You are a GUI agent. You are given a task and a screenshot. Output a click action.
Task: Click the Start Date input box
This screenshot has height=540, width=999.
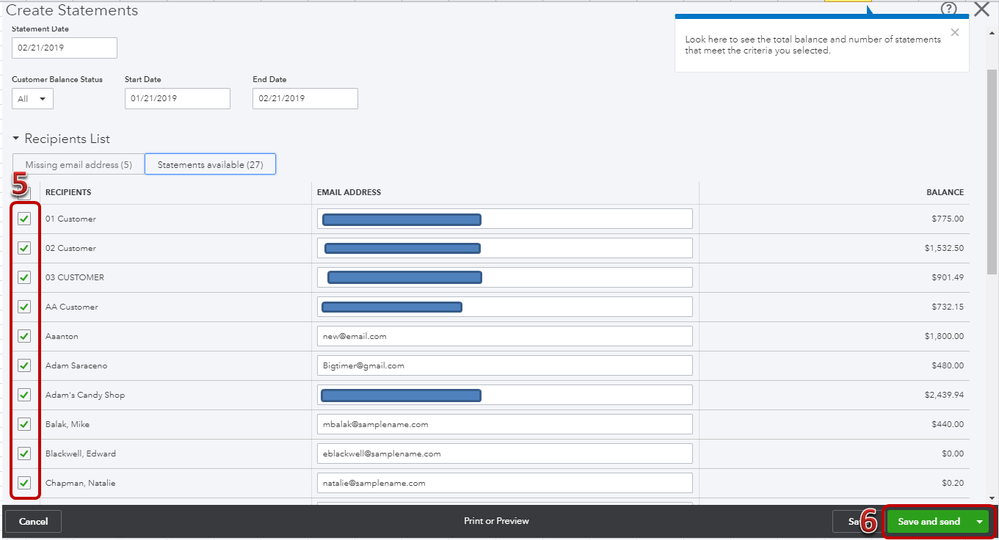tap(177, 99)
